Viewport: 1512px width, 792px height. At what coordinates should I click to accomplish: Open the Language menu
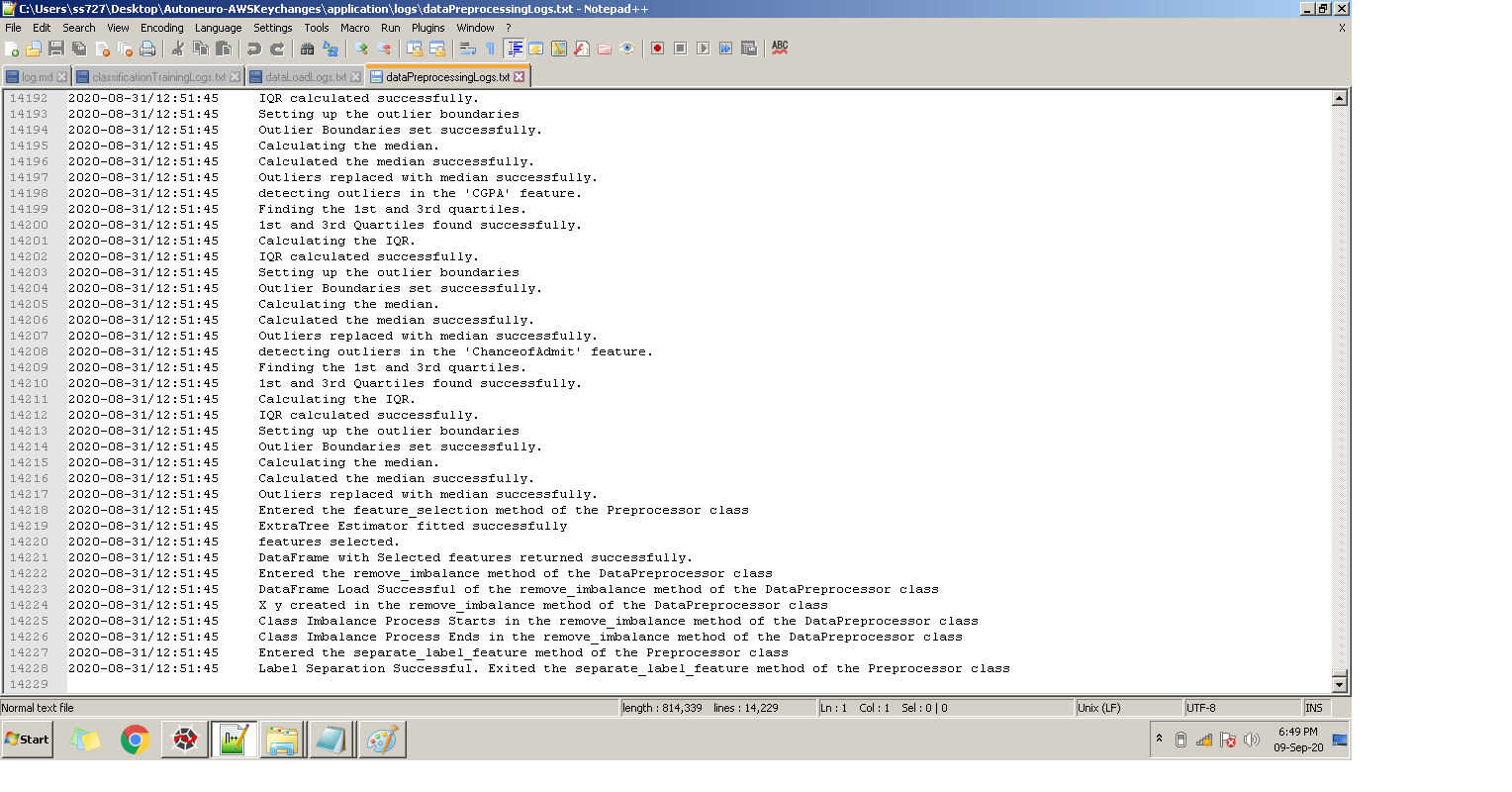coord(218,28)
